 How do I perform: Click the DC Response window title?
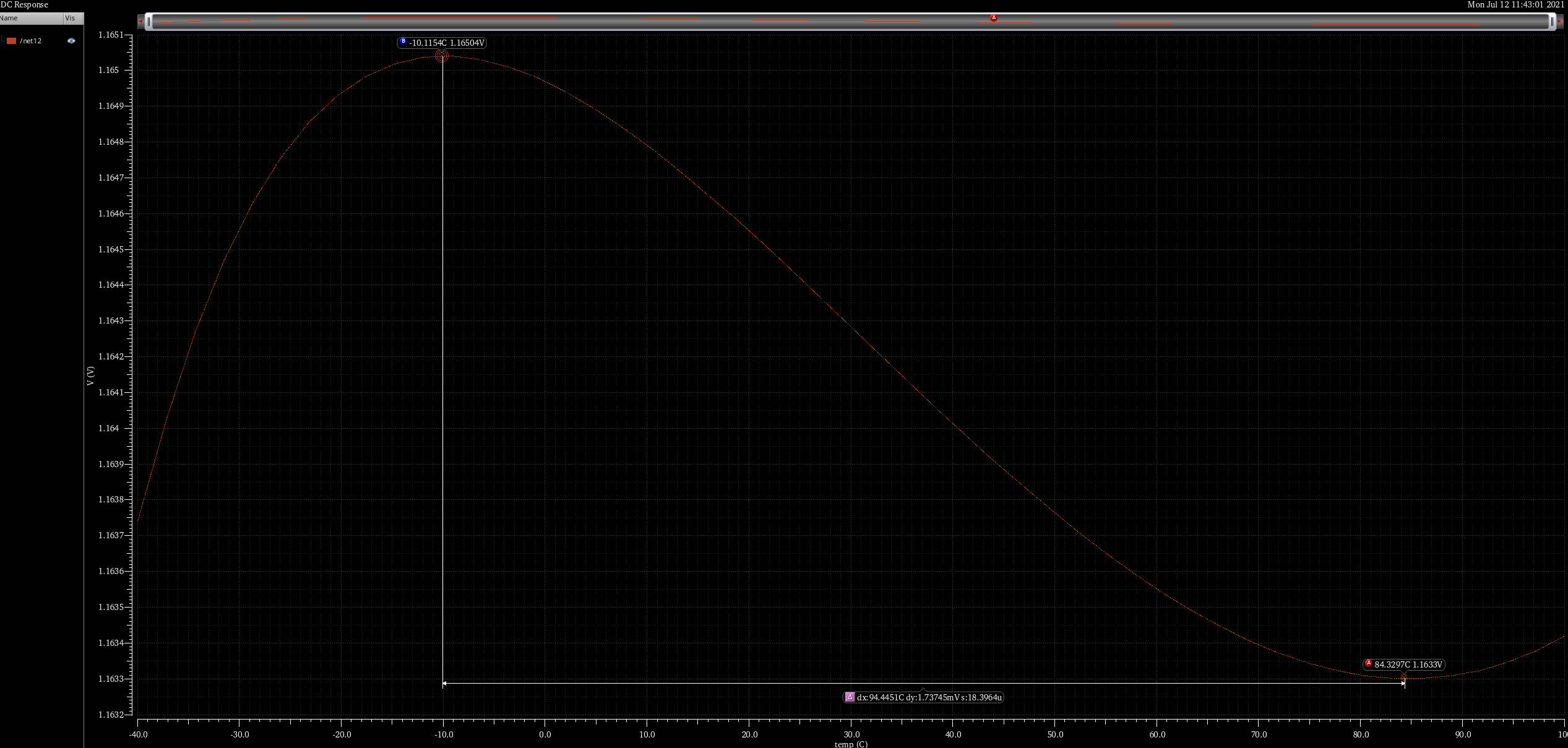tap(25, 4)
